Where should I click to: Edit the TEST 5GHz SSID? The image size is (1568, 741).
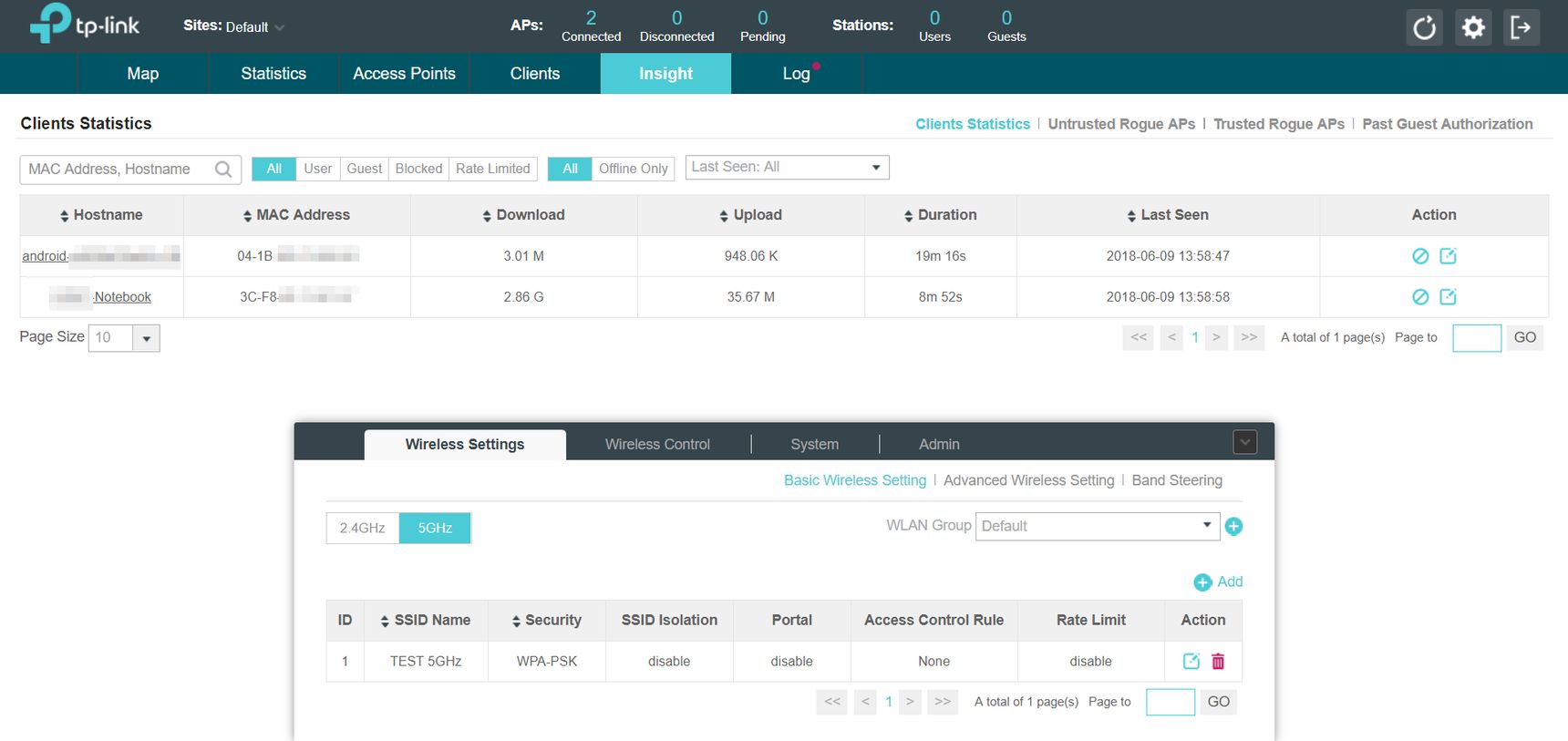point(1191,662)
